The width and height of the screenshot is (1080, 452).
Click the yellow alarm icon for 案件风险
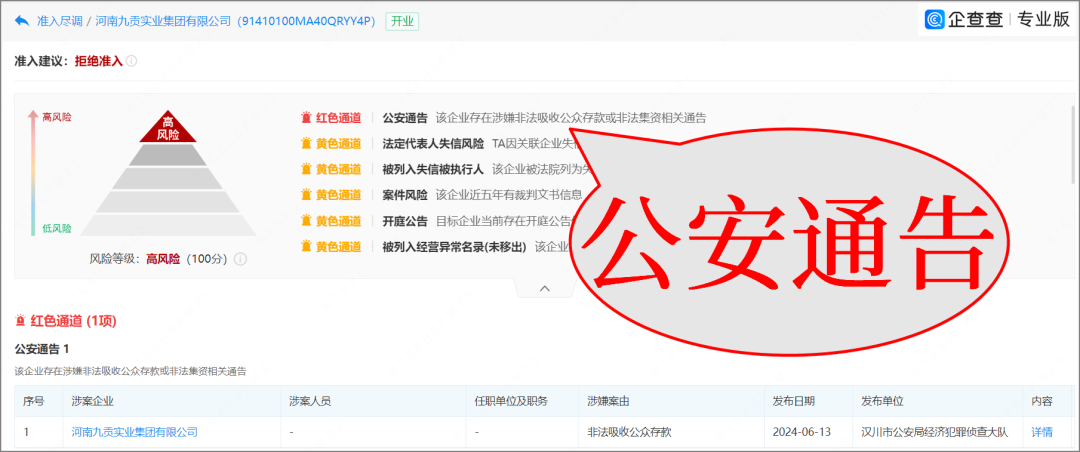coord(307,195)
